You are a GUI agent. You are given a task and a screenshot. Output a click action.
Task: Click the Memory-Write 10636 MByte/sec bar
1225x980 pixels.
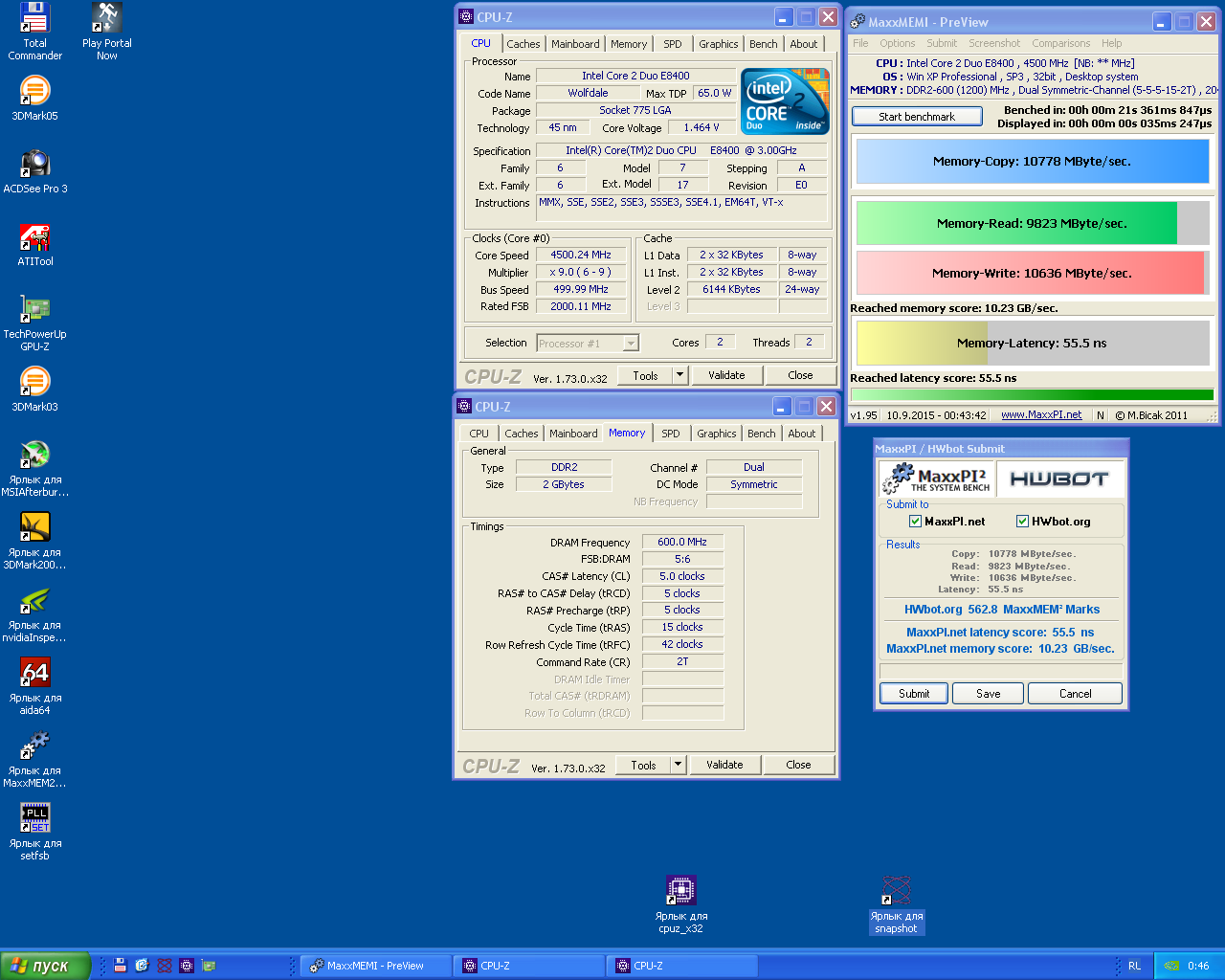[1033, 273]
